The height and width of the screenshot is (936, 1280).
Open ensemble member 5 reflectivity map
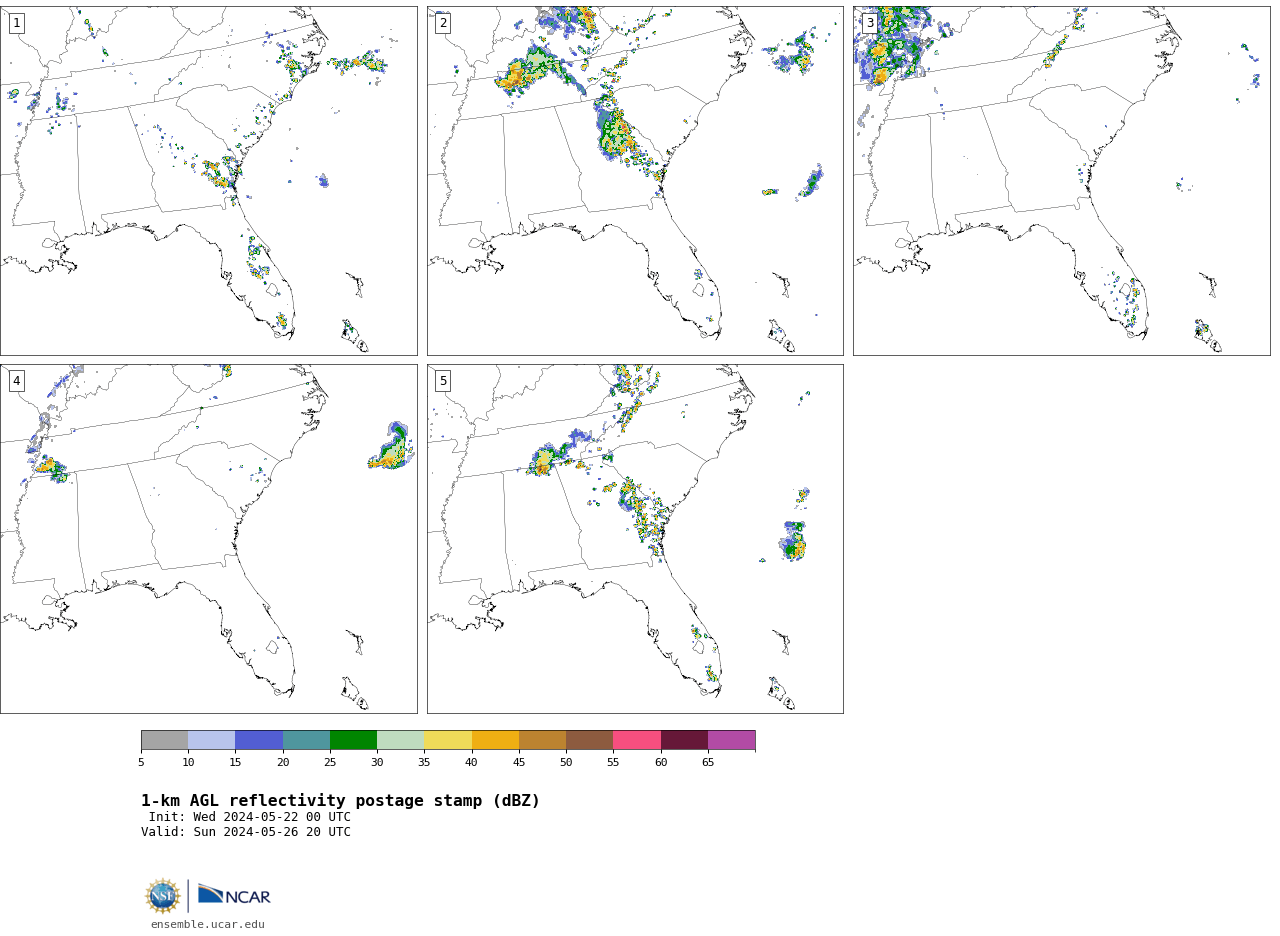coord(635,539)
